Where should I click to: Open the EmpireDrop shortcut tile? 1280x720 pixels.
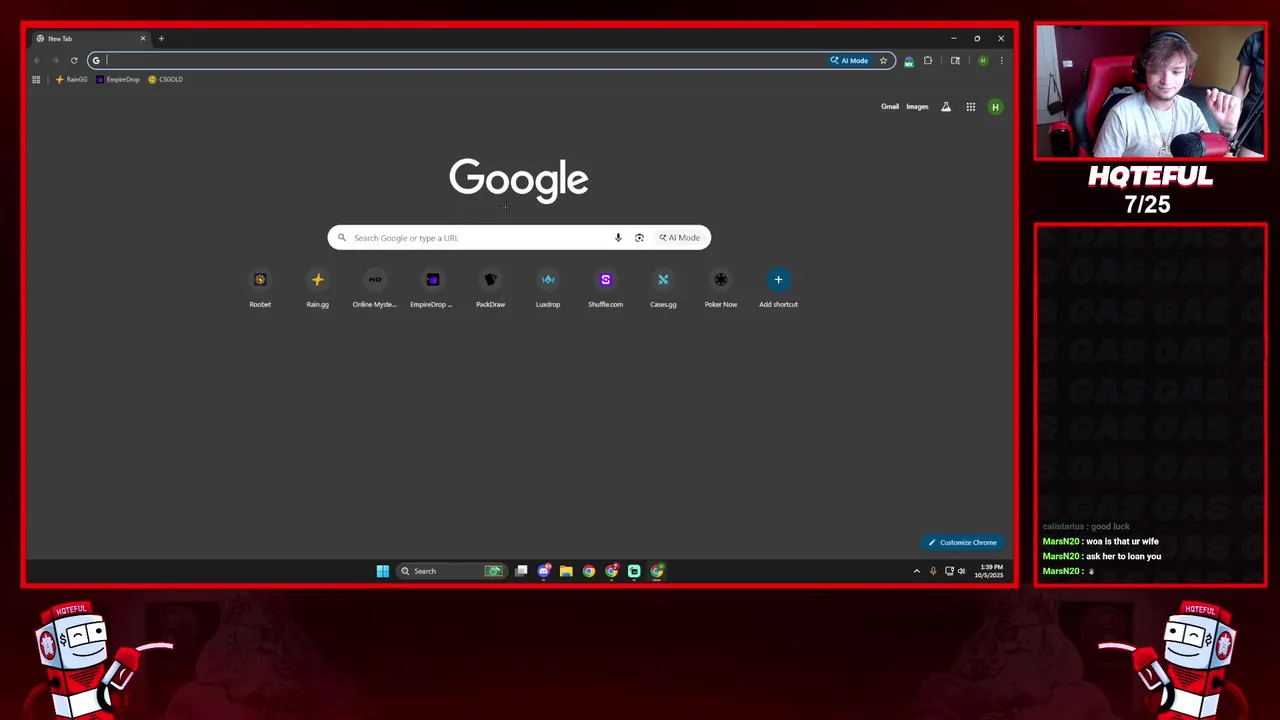tap(433, 288)
